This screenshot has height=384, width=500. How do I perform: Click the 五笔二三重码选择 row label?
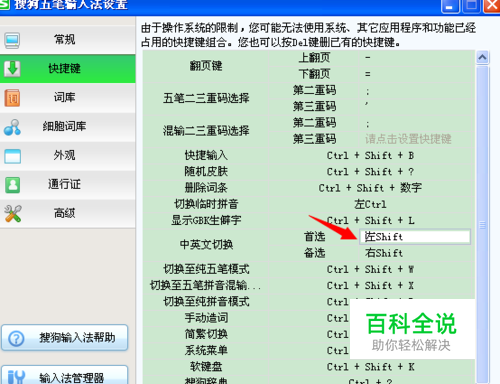point(206,98)
